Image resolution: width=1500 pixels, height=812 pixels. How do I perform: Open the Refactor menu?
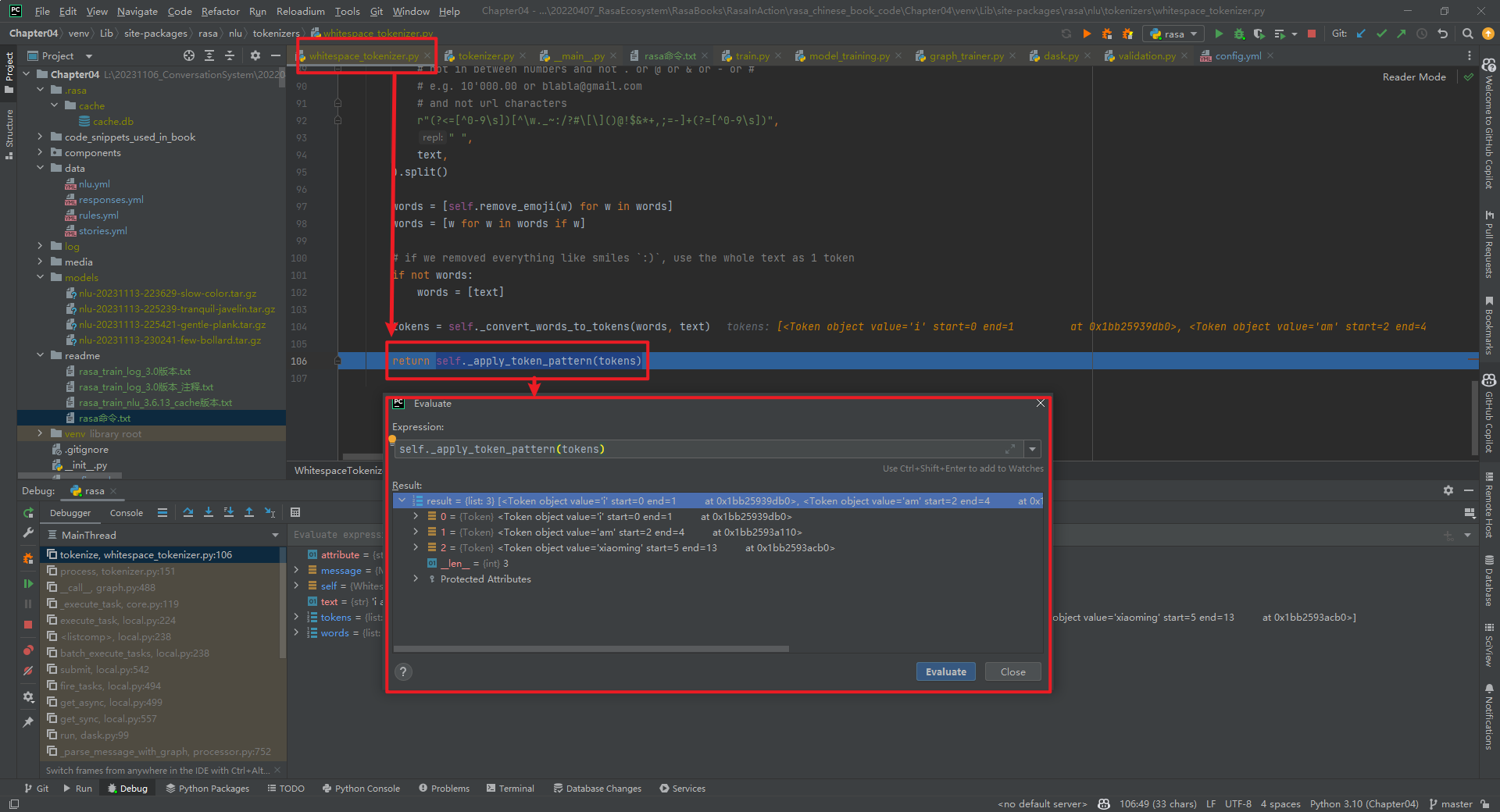coord(220,11)
